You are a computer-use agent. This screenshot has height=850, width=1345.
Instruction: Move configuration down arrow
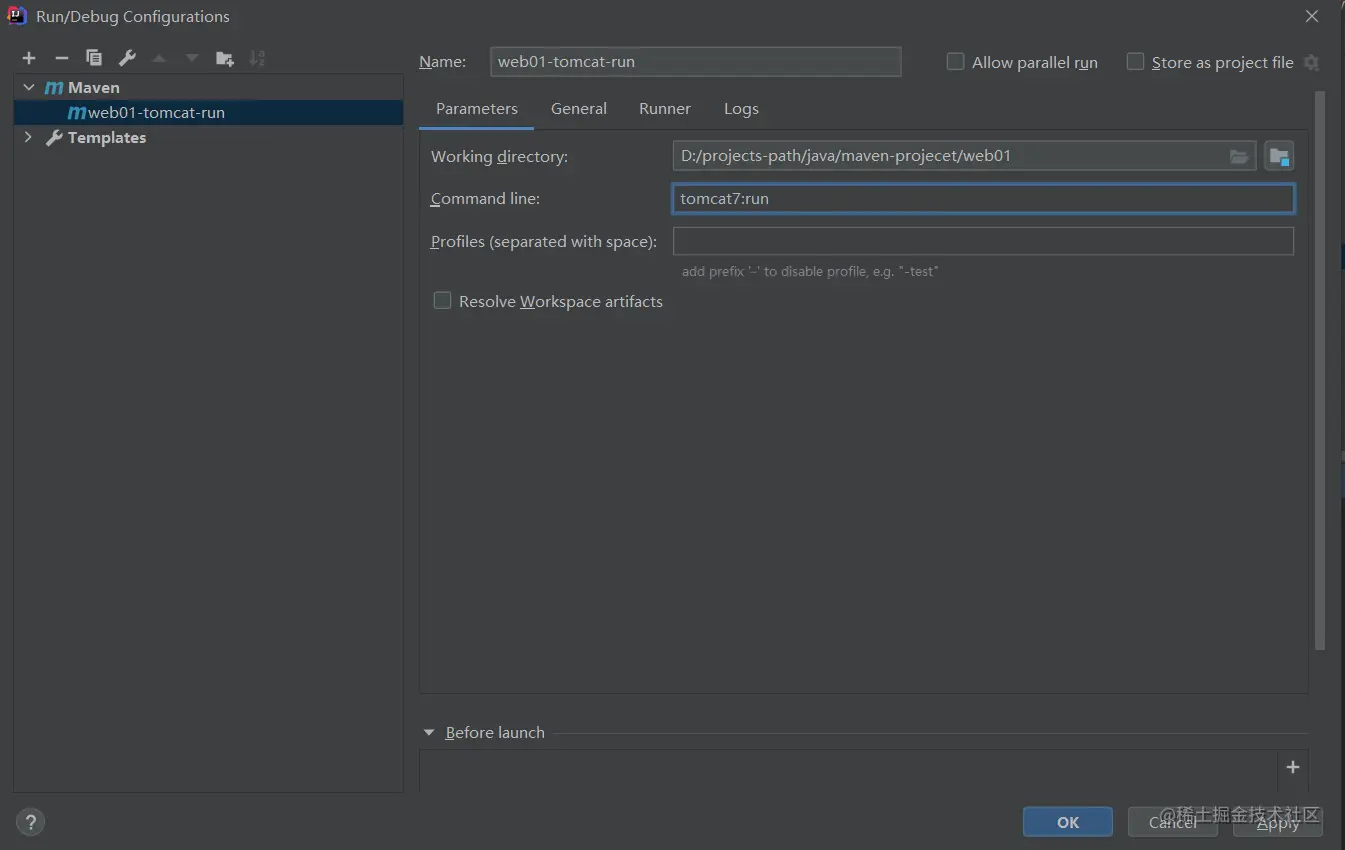click(192, 58)
